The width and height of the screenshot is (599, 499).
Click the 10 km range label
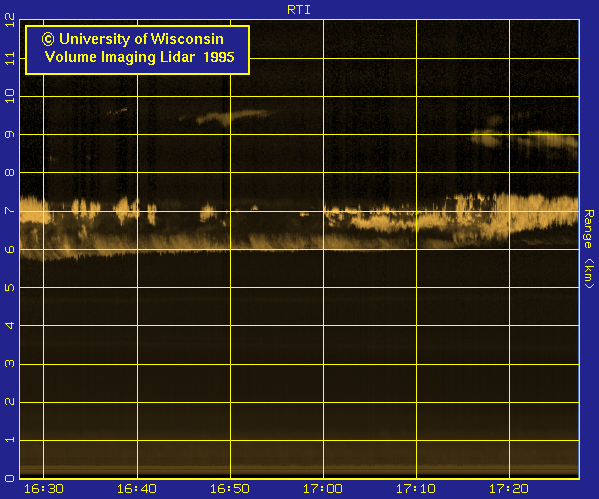click(10, 96)
